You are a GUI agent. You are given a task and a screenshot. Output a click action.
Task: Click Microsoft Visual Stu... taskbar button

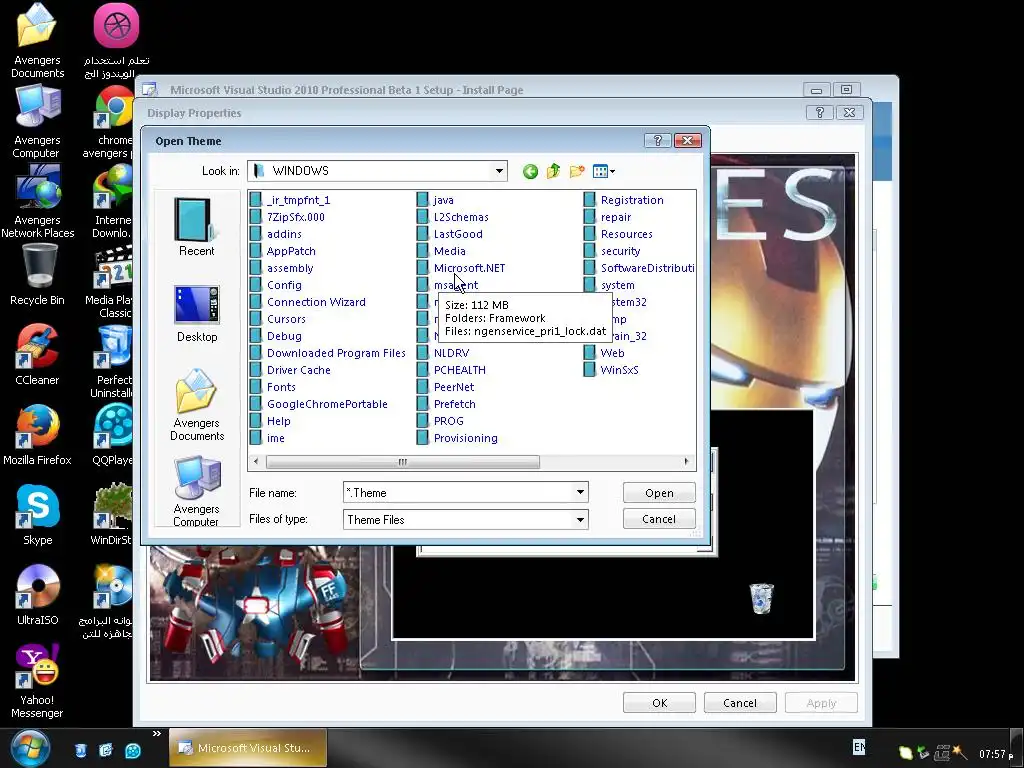248,748
